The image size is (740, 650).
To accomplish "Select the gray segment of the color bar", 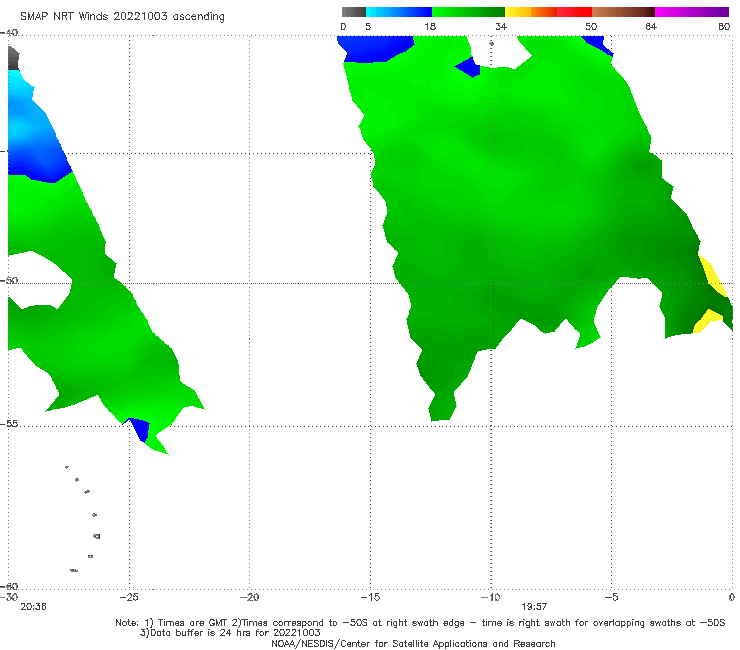I will 353,12.
